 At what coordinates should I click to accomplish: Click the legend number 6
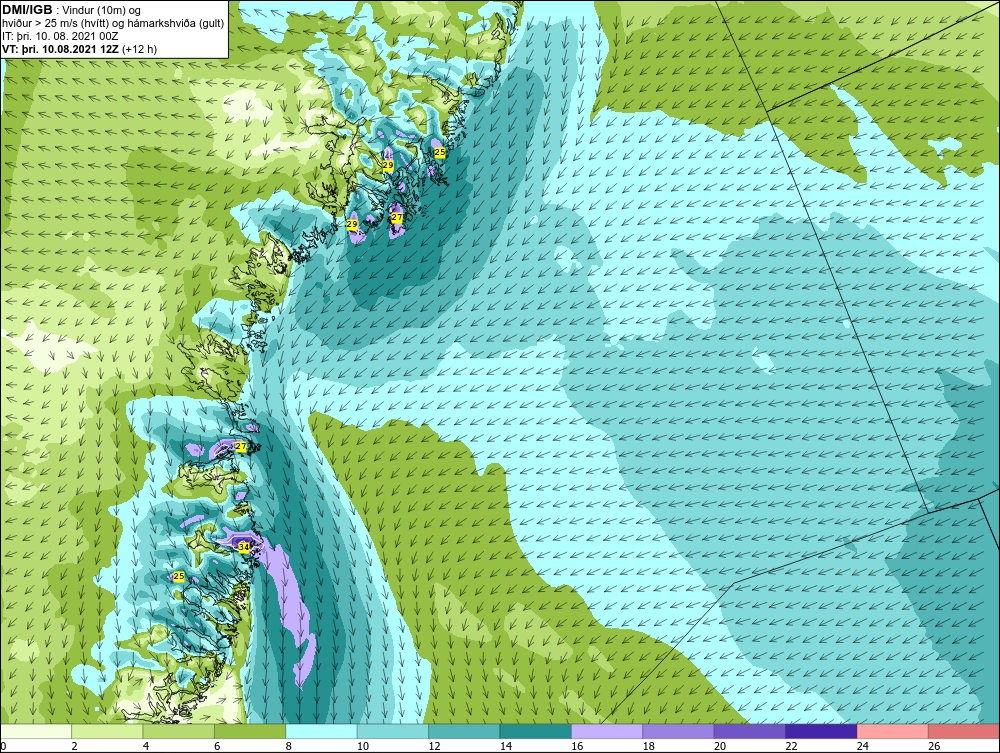pos(217,746)
